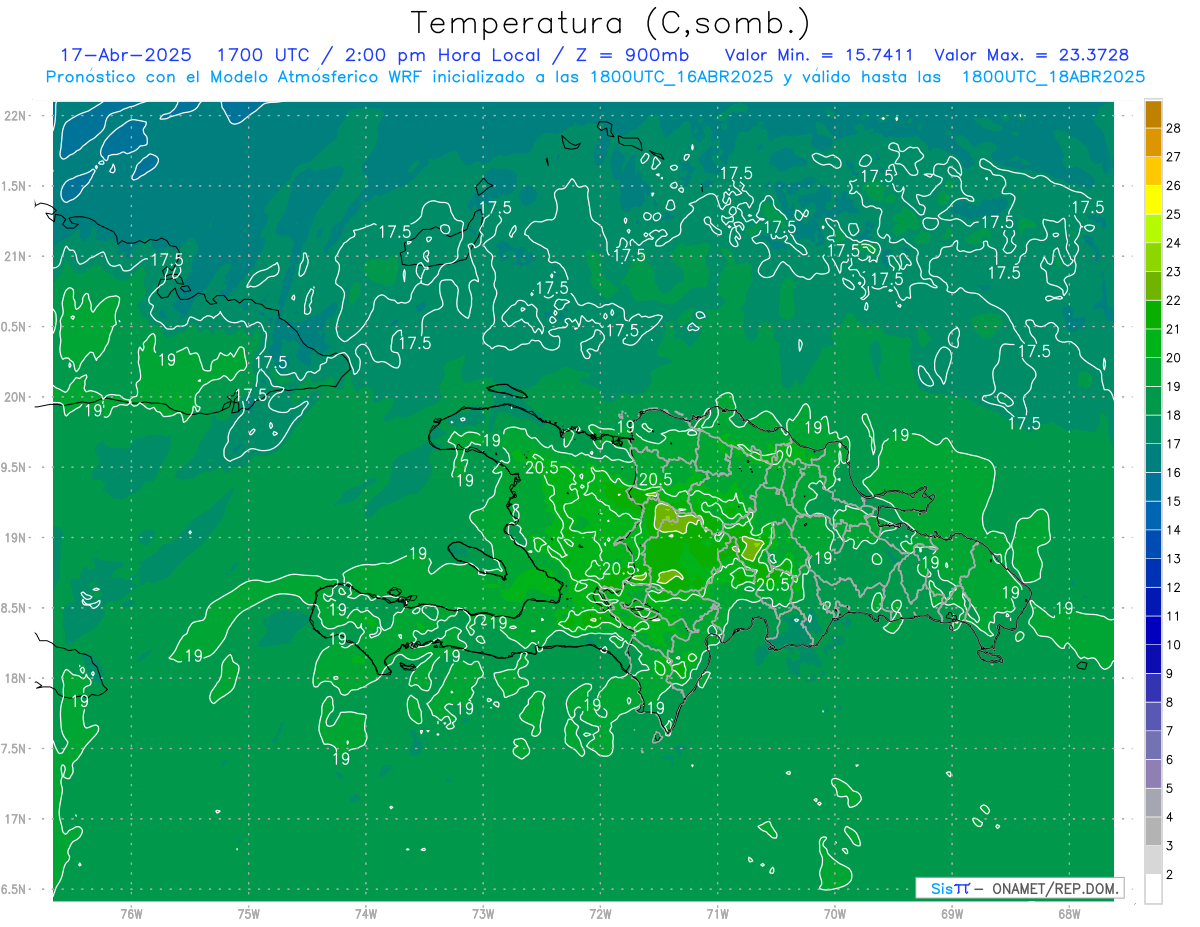Click the "72W" longitude axis label
The width and height of the screenshot is (1200, 927).
600,914
